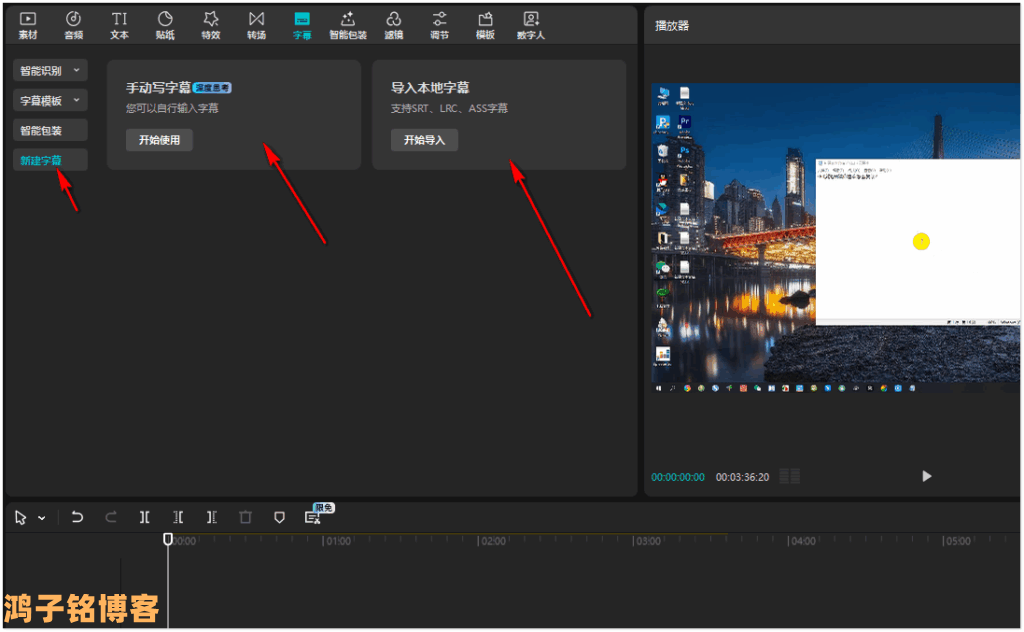Open the selection tool mode dropdown arrow

coord(42,518)
